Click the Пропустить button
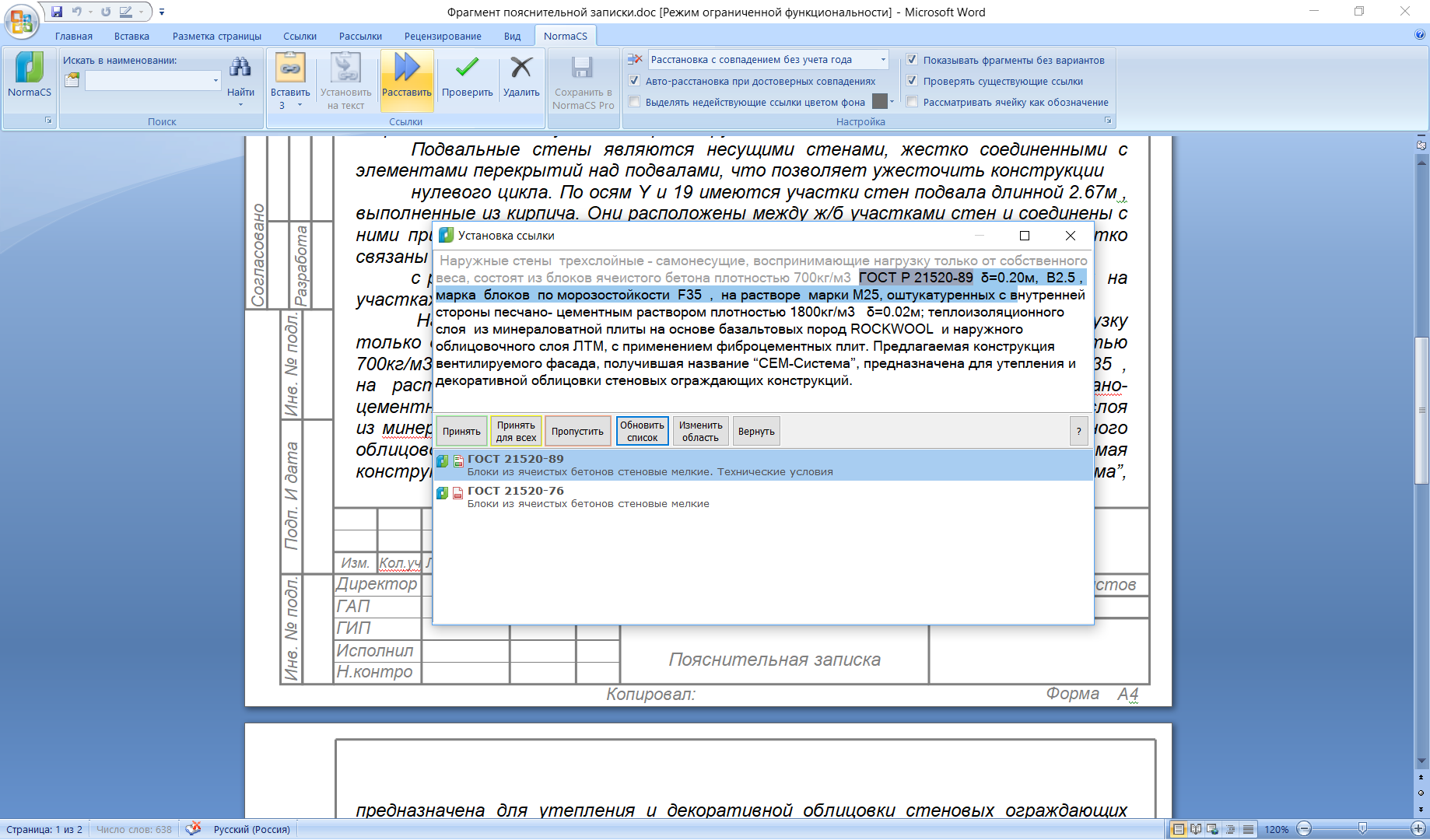Viewport: 1430px width, 840px height. [x=577, y=431]
